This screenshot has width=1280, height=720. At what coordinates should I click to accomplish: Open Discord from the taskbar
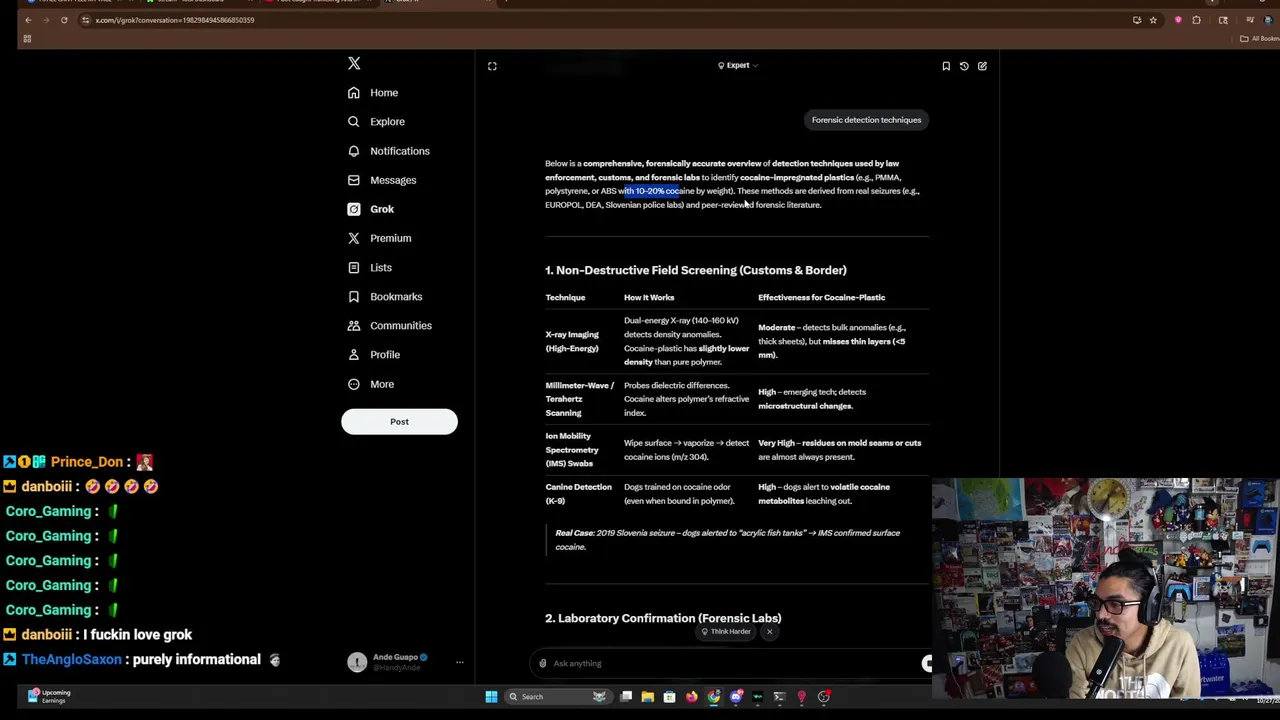[735, 697]
